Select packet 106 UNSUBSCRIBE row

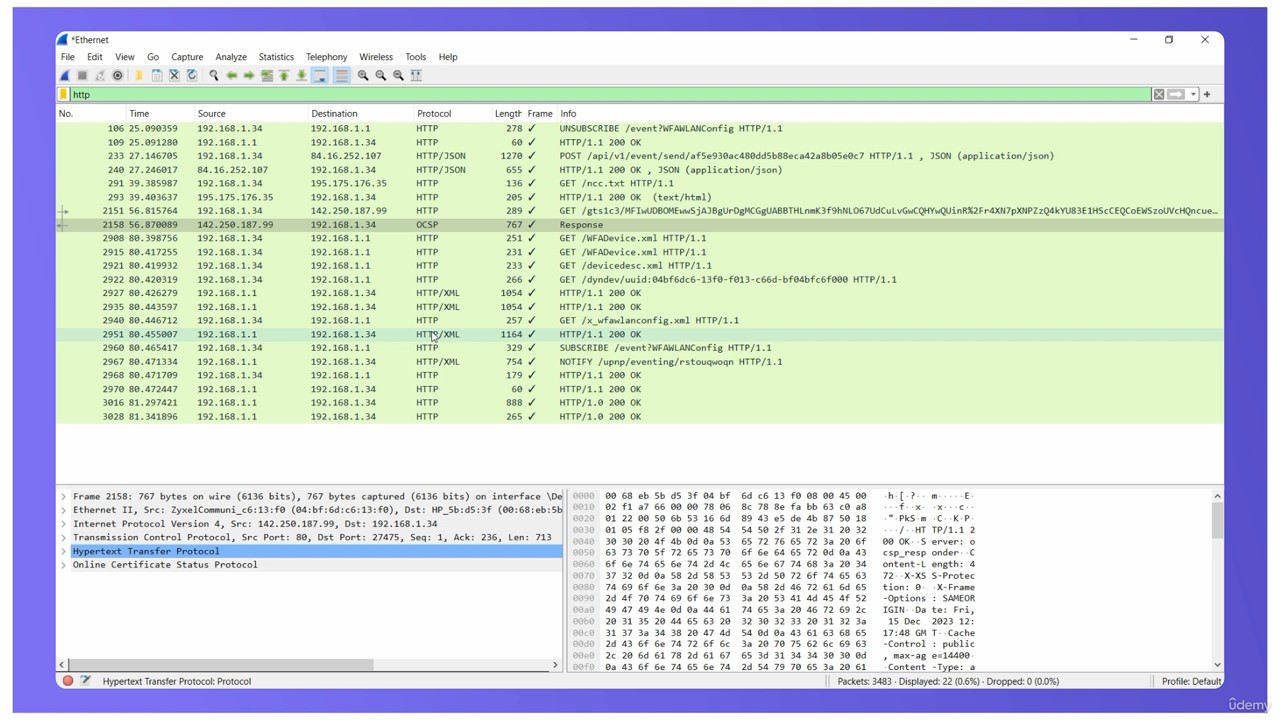(640, 129)
